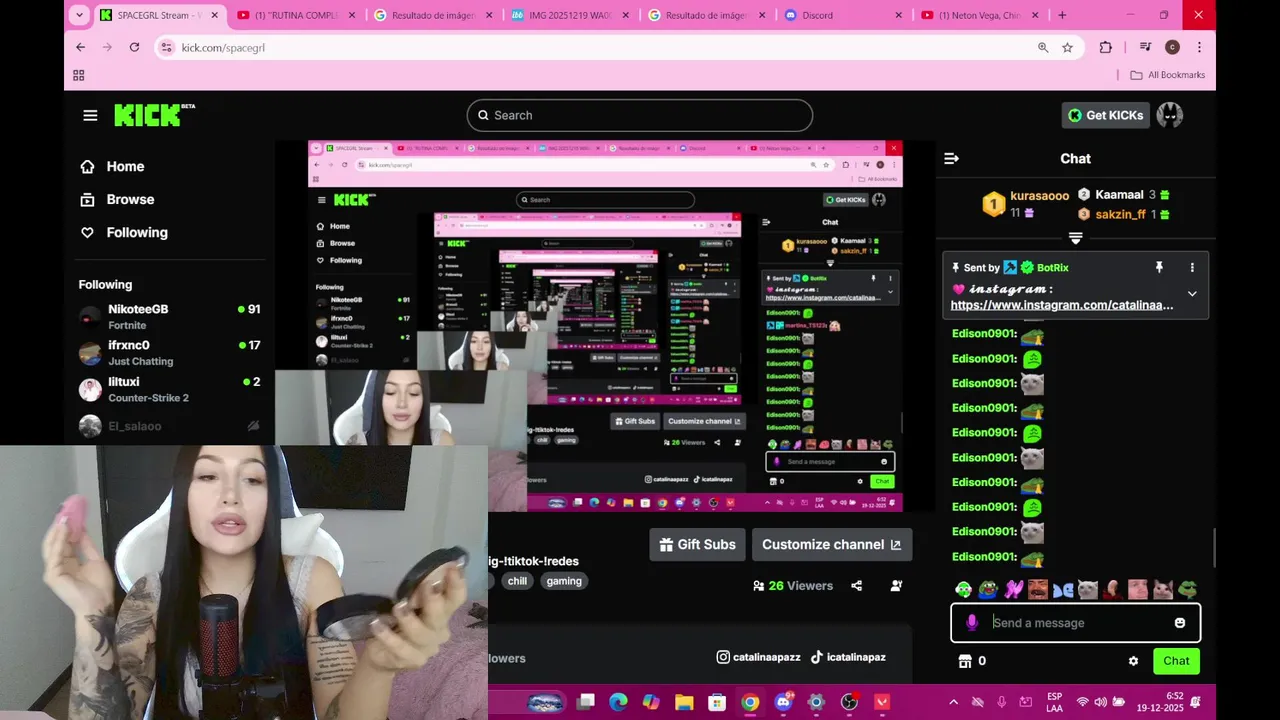Open NikoteeGB channel in Following list
The height and width of the screenshot is (720, 1280).
(169, 316)
